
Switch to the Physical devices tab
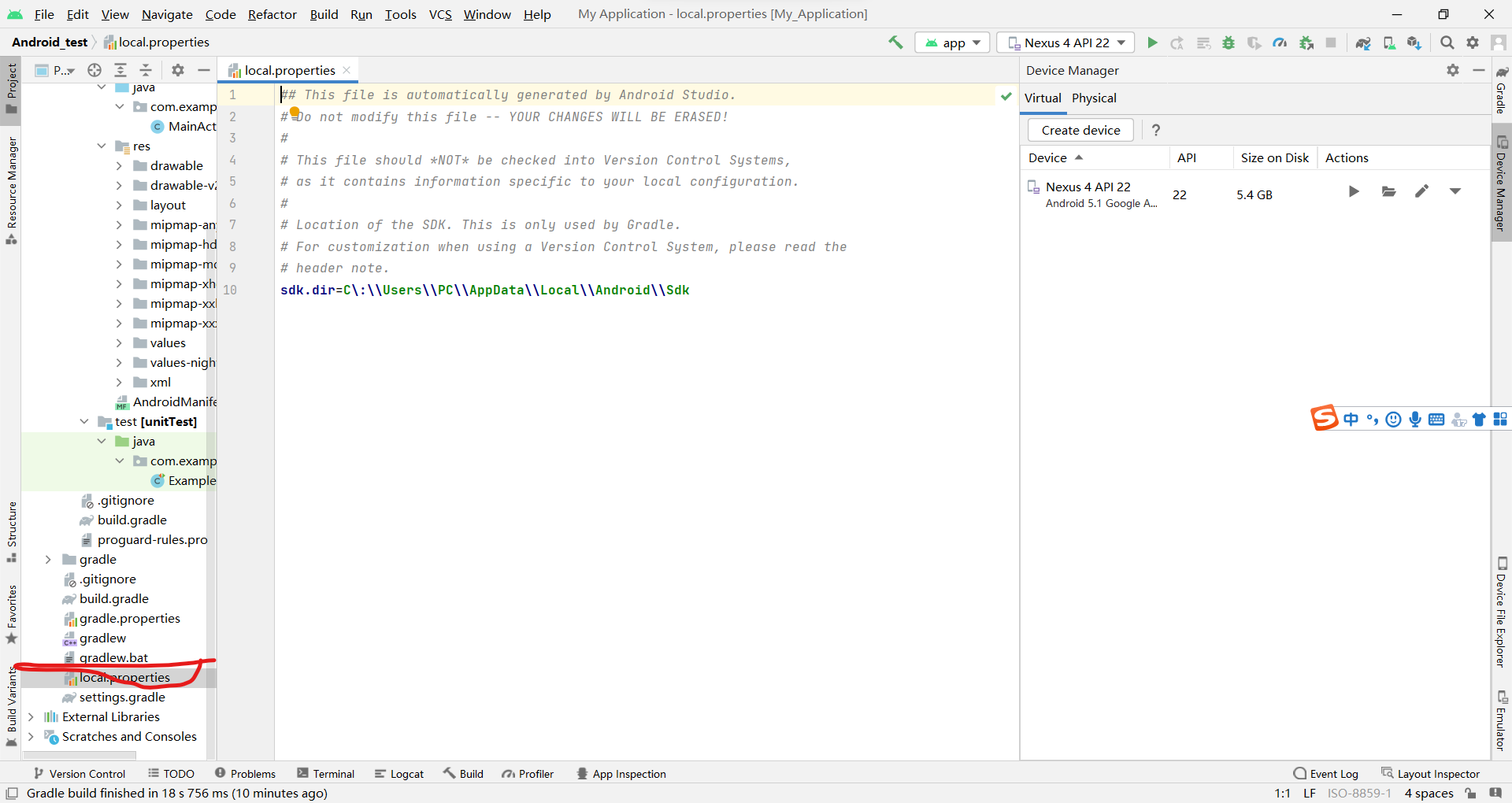[x=1094, y=98]
